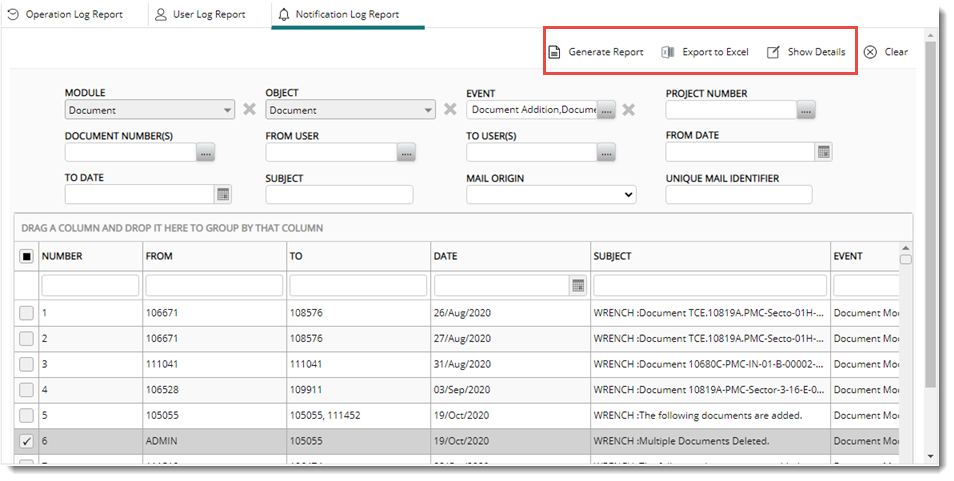Check the box for row 1
This screenshot has width=954, height=481.
pyautogui.click(x=26, y=313)
